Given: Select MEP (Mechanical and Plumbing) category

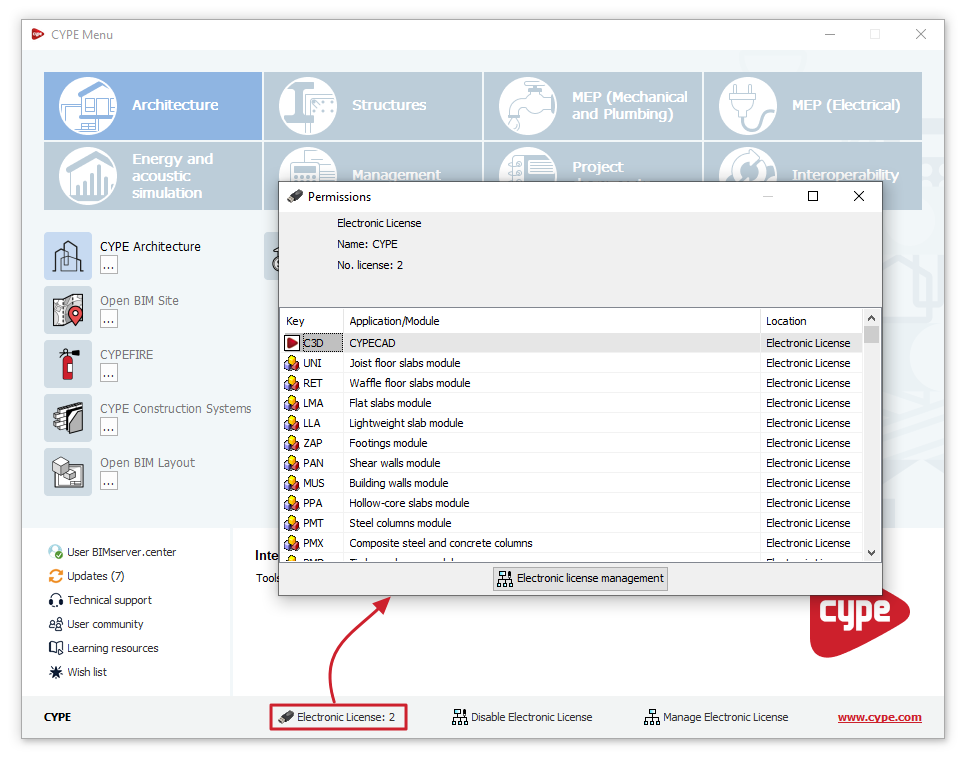Looking at the screenshot, I should coord(593,106).
